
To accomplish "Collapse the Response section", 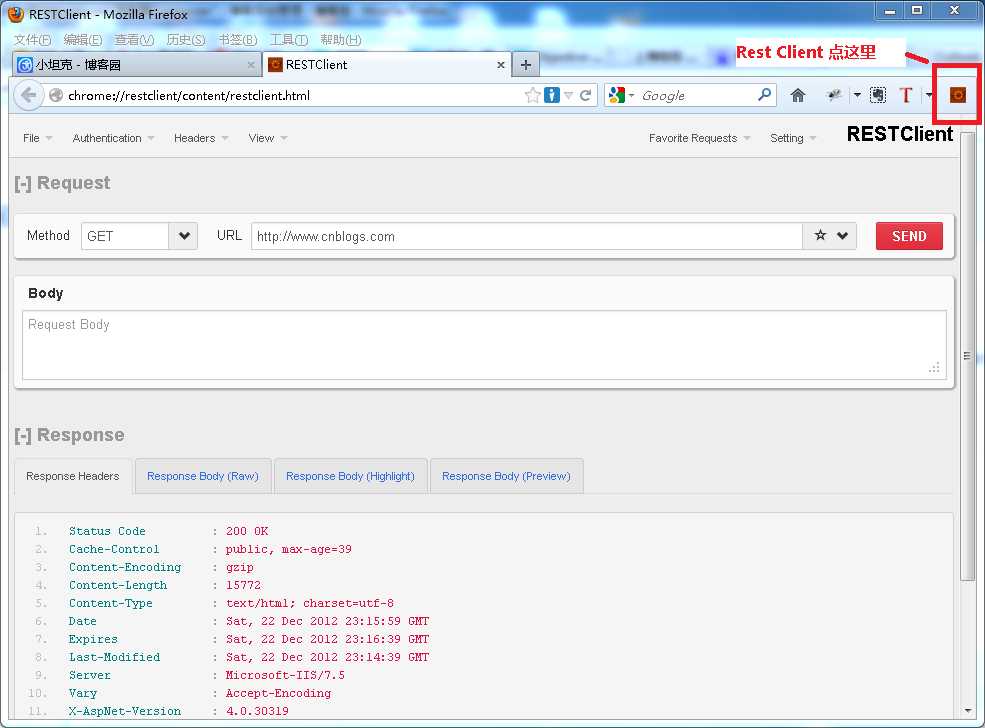I will pos(23,435).
